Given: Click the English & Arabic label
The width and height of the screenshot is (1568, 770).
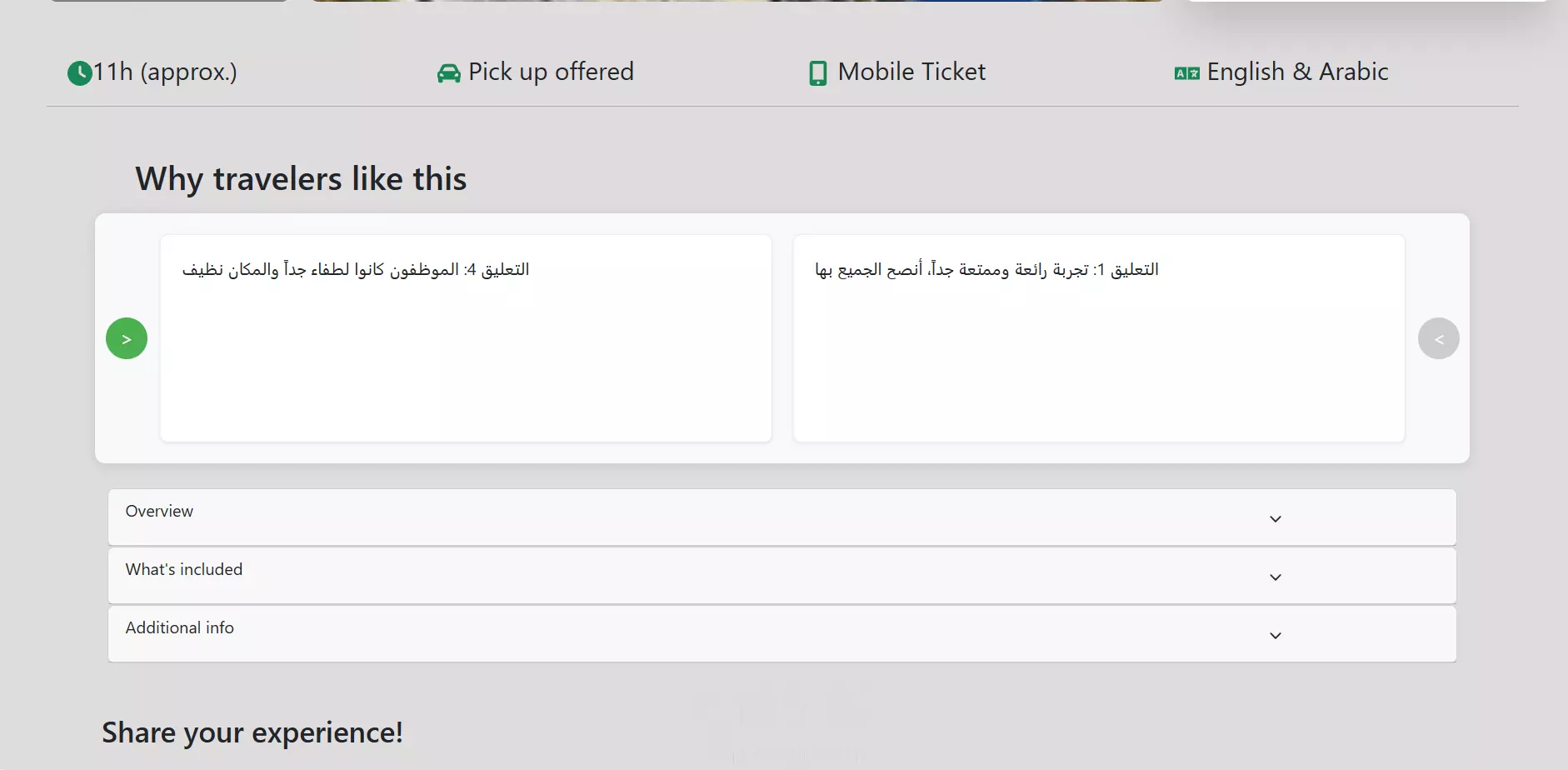Looking at the screenshot, I should tap(1297, 72).
